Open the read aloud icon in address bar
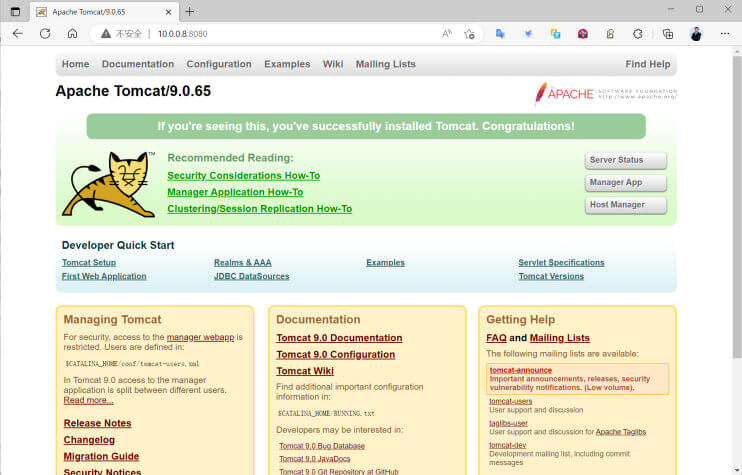742x475 pixels. tap(447, 34)
